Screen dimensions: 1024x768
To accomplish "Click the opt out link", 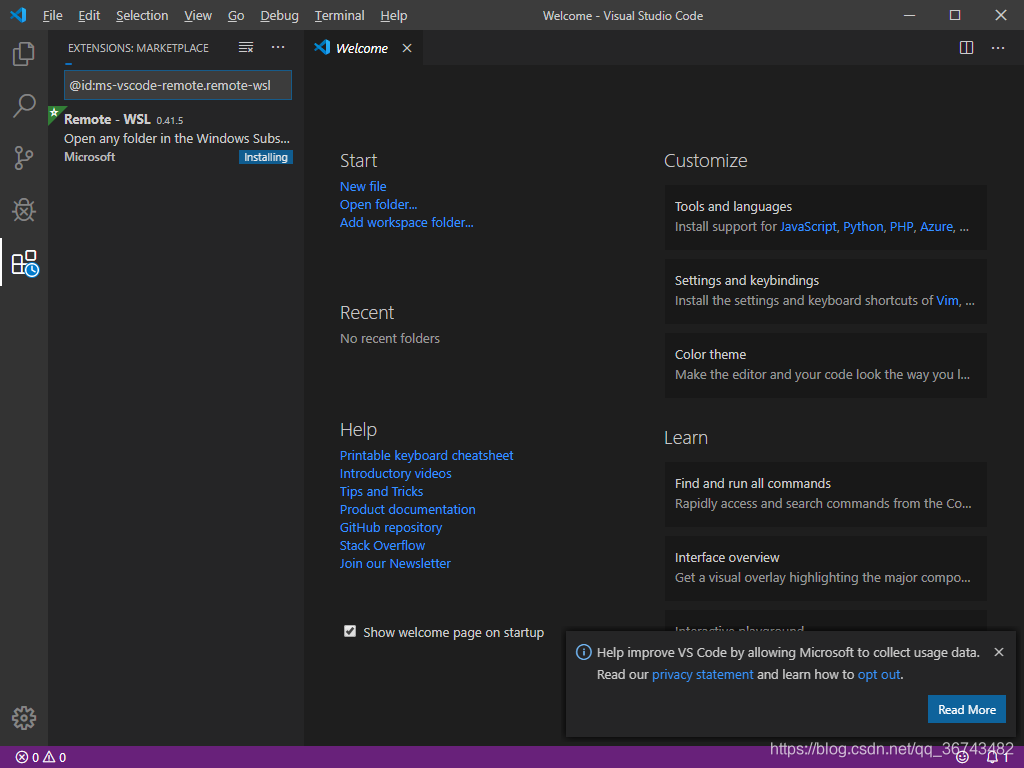I will click(x=878, y=675).
